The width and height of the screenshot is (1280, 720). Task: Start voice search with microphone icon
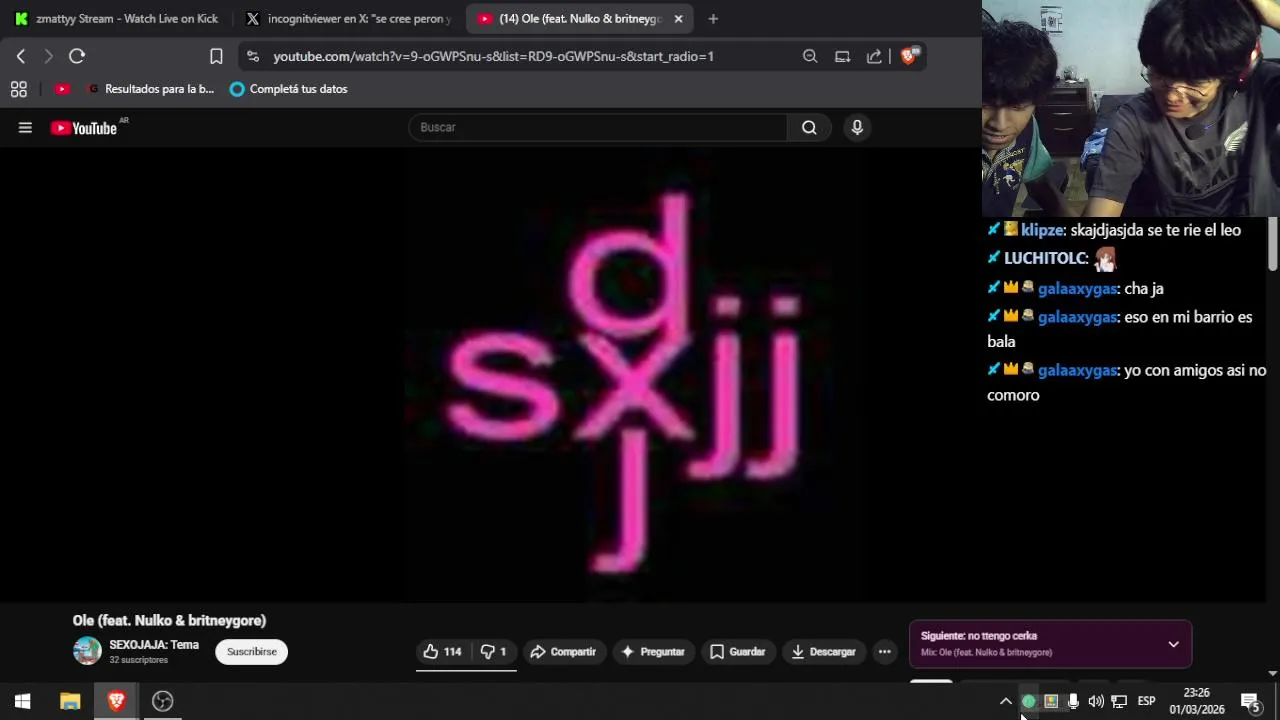pos(857,127)
